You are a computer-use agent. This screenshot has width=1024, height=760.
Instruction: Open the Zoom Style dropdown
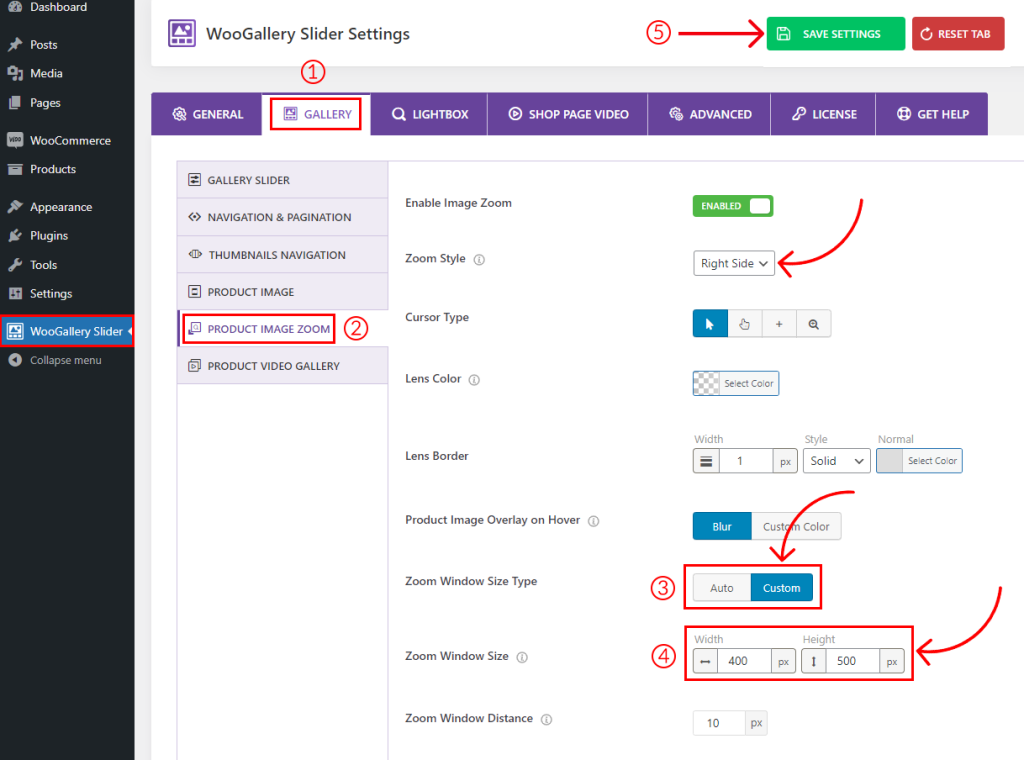(x=733, y=263)
